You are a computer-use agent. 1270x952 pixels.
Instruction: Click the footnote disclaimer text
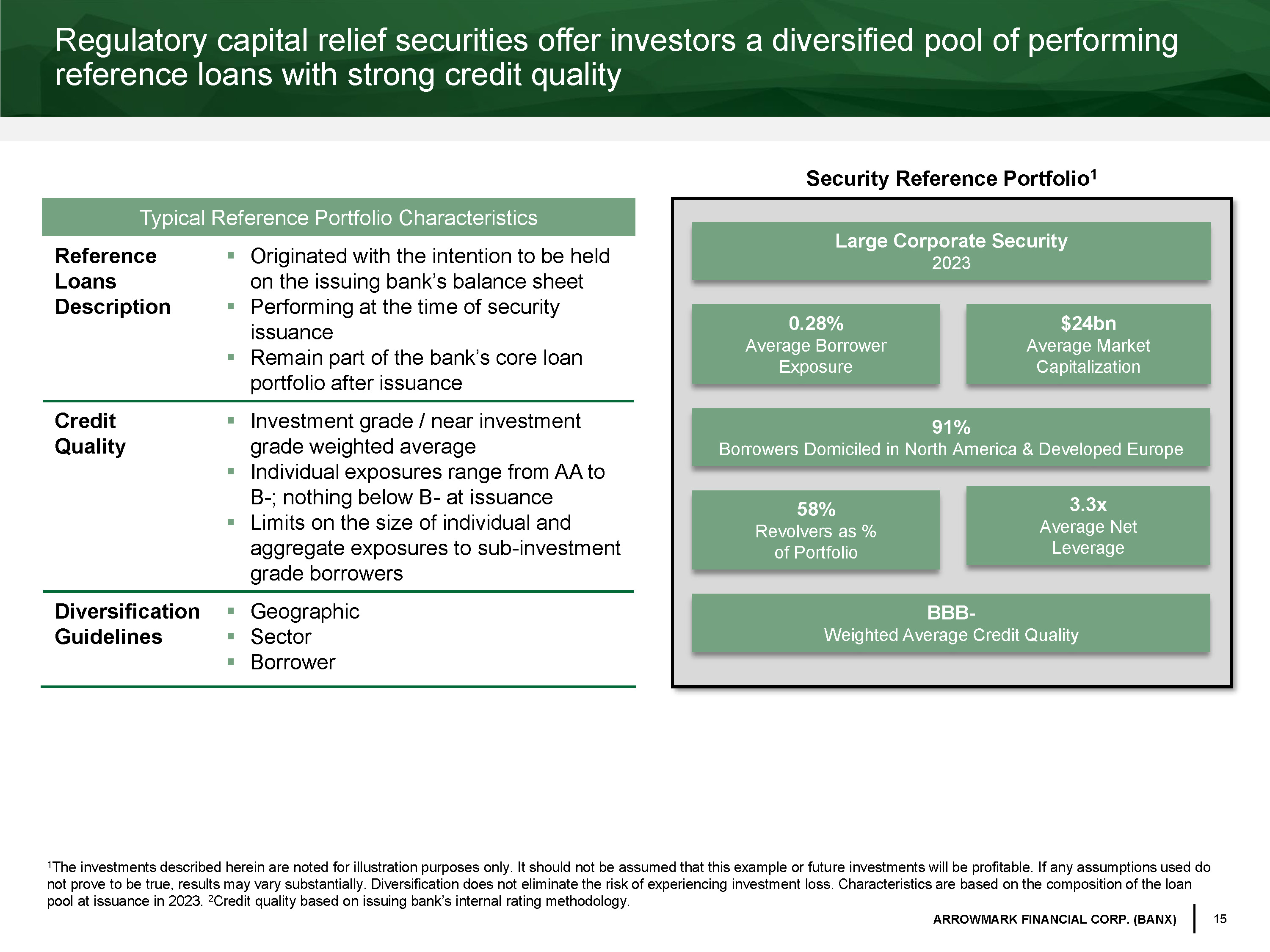(628, 884)
